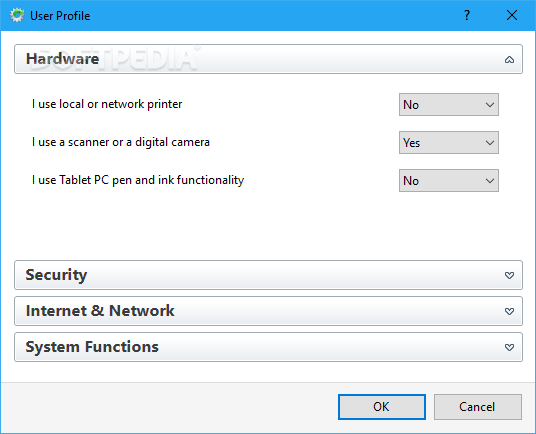Click the help question mark icon
The width and height of the screenshot is (536, 434).
tap(467, 15)
